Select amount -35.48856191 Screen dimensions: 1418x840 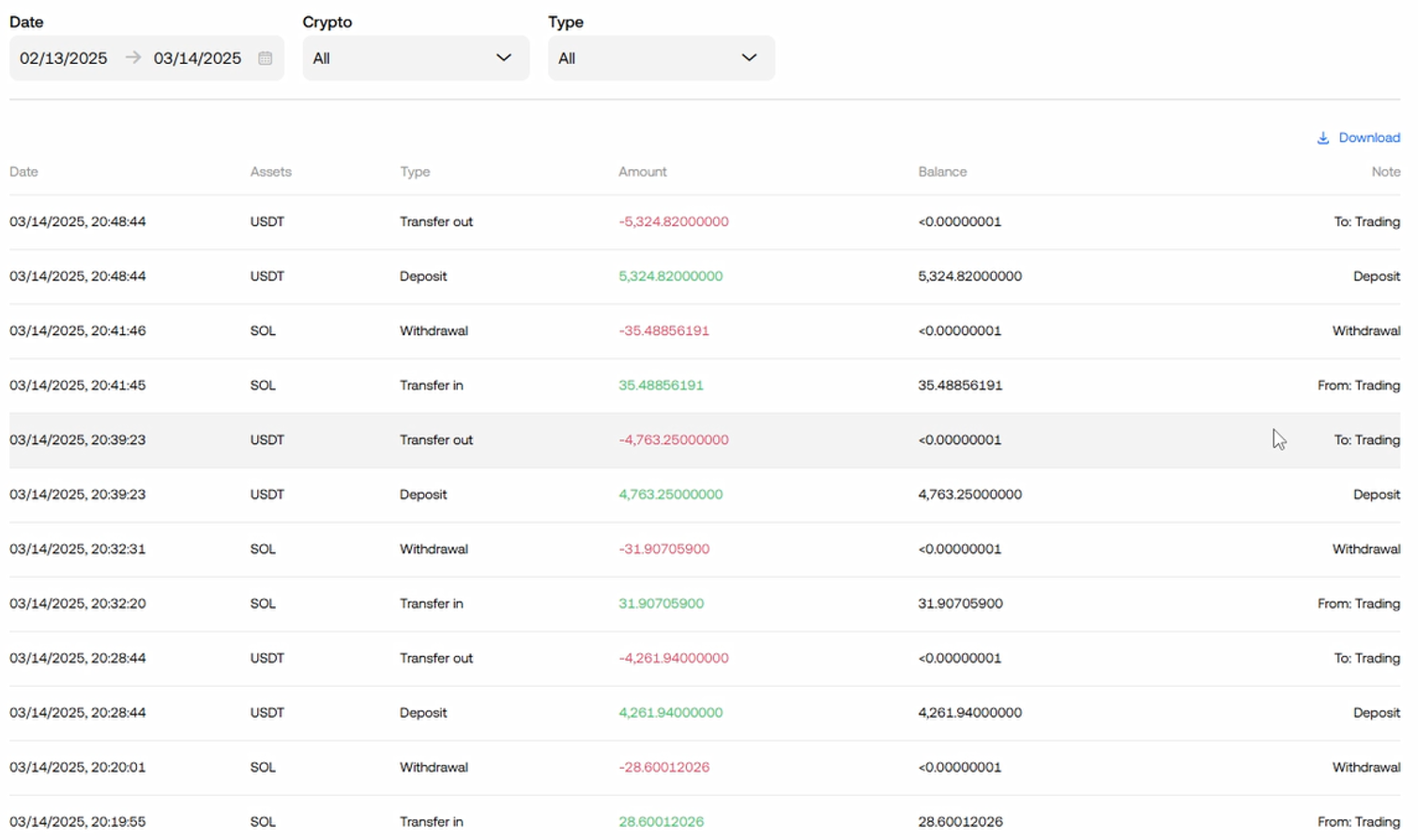click(663, 330)
